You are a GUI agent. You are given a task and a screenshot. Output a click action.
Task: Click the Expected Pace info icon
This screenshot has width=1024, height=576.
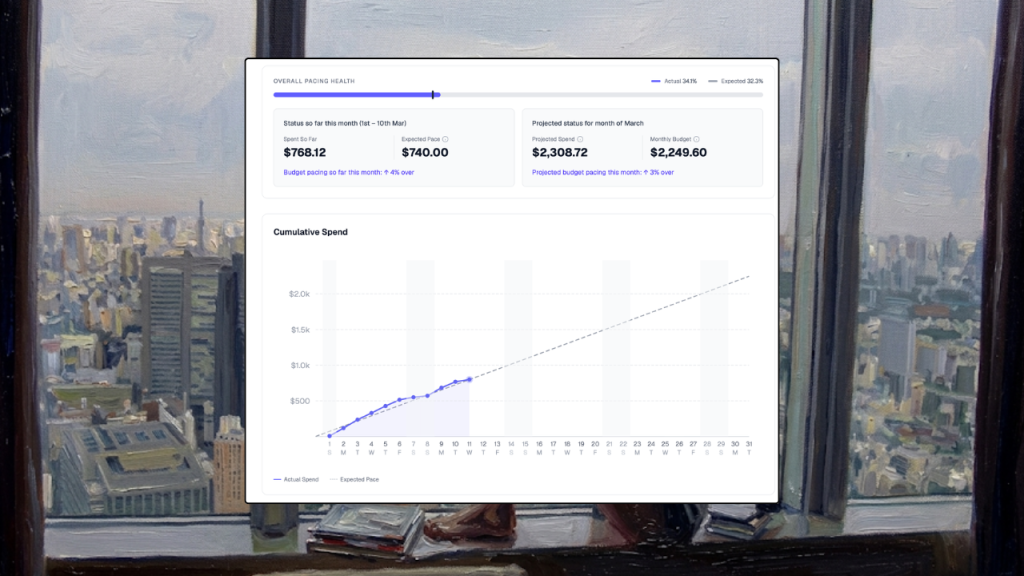point(446,138)
